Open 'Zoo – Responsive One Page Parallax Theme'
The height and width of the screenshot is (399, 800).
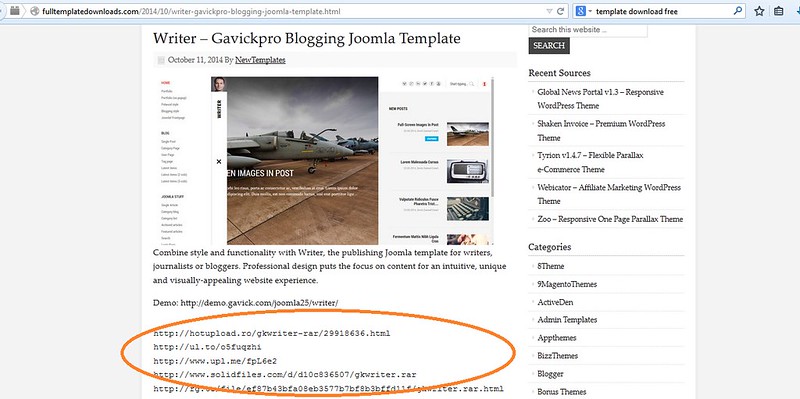[610, 219]
